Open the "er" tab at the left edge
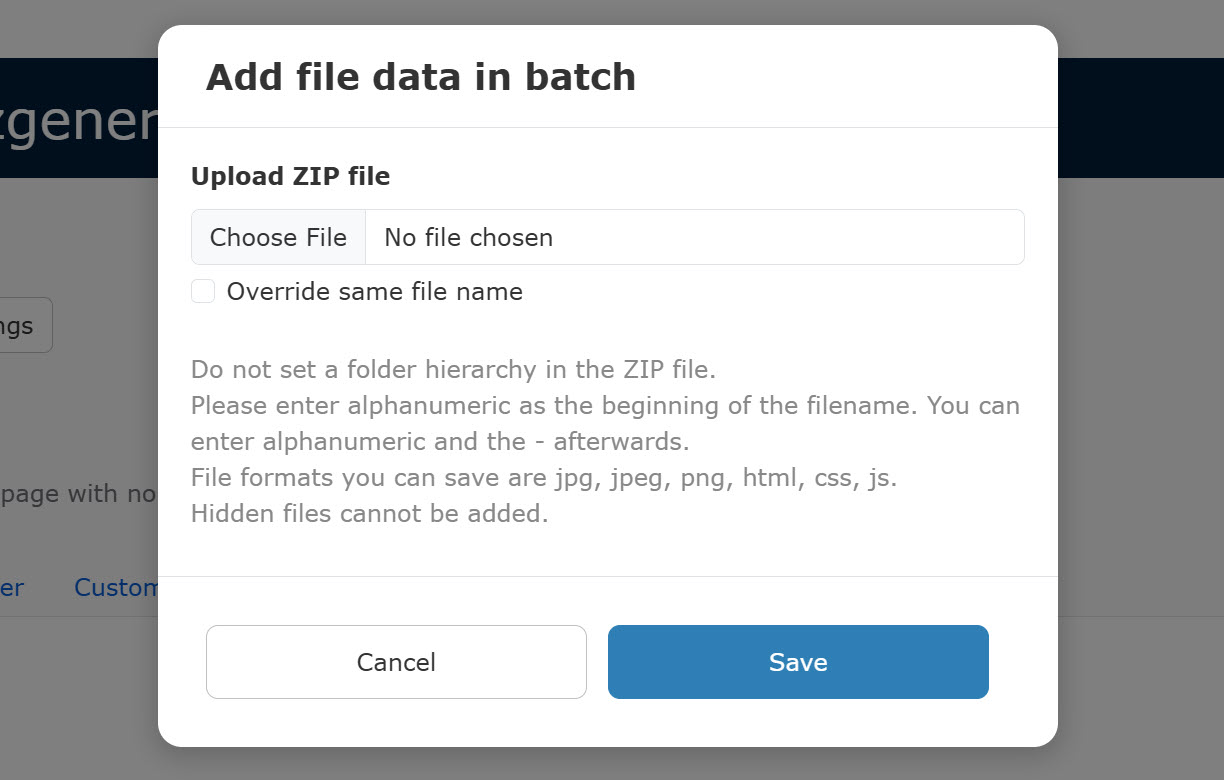Viewport: 1224px width, 780px height. pyautogui.click(x=12, y=587)
